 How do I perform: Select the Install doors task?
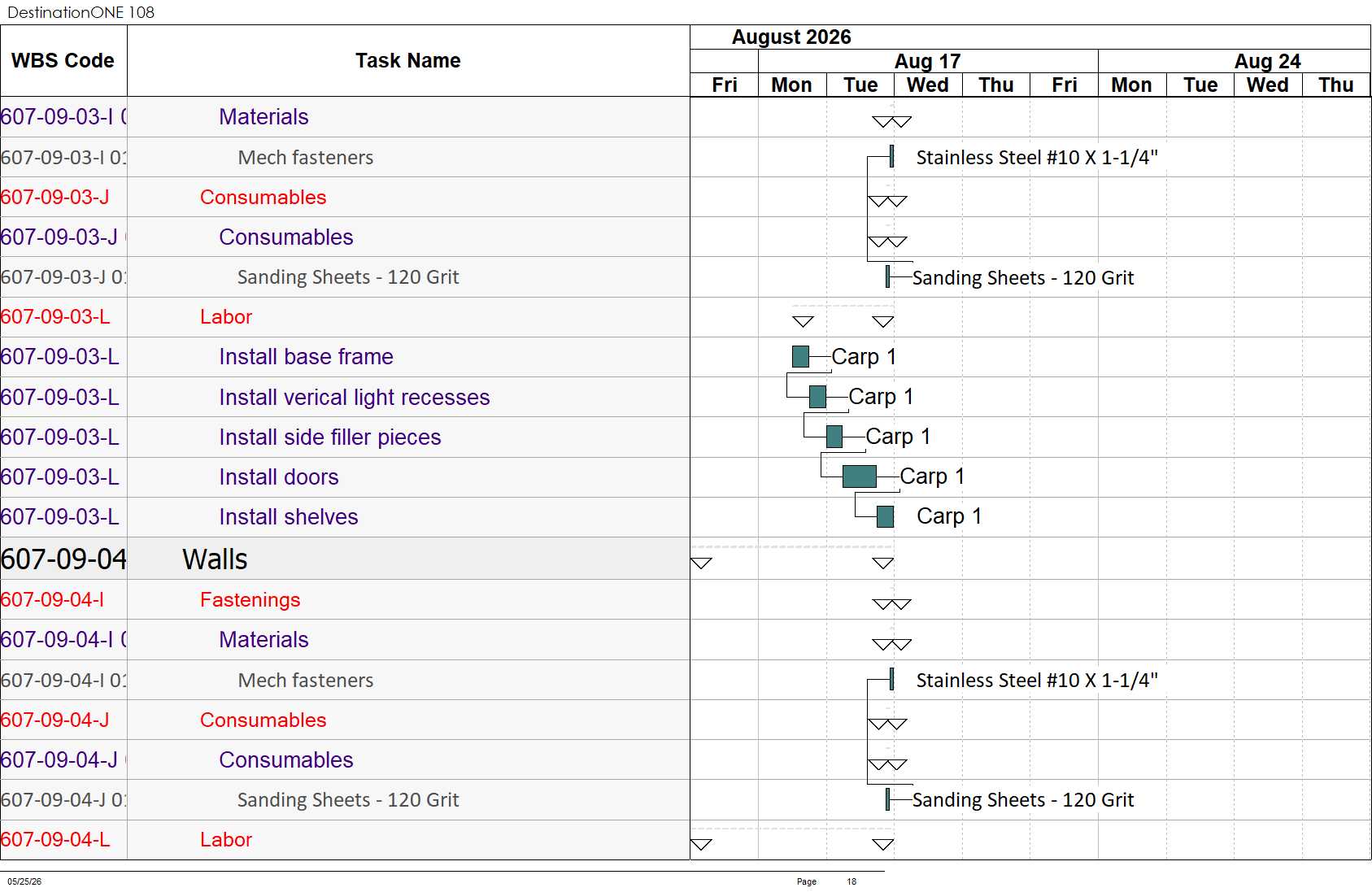[279, 477]
